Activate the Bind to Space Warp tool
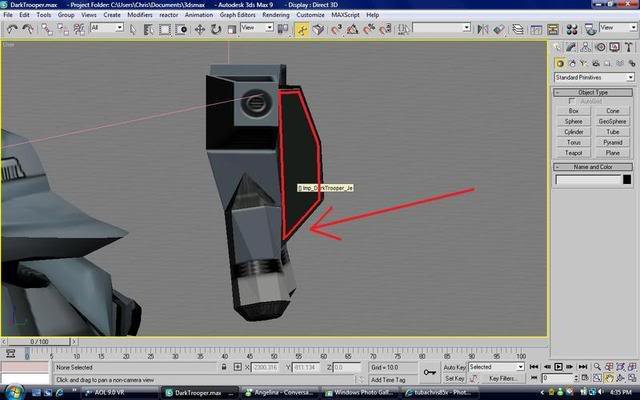This screenshot has height=400, width=640. pos(79,29)
